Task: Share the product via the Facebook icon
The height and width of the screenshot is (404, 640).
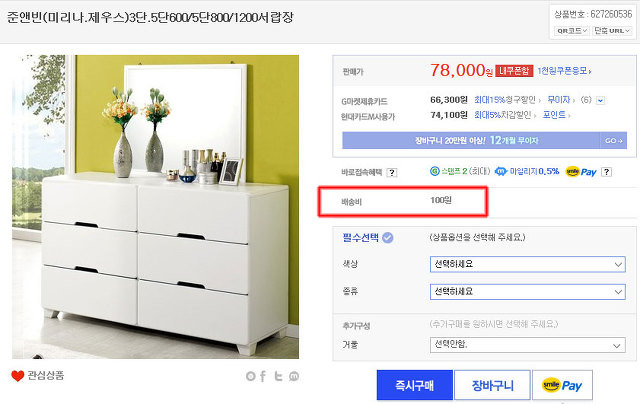Action: click(263, 376)
